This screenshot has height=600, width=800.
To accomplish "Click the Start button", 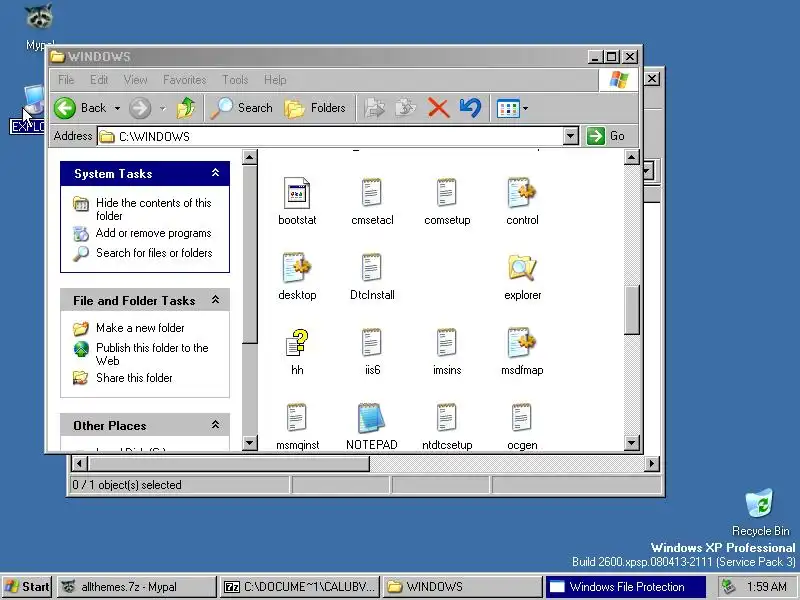I will (x=27, y=587).
